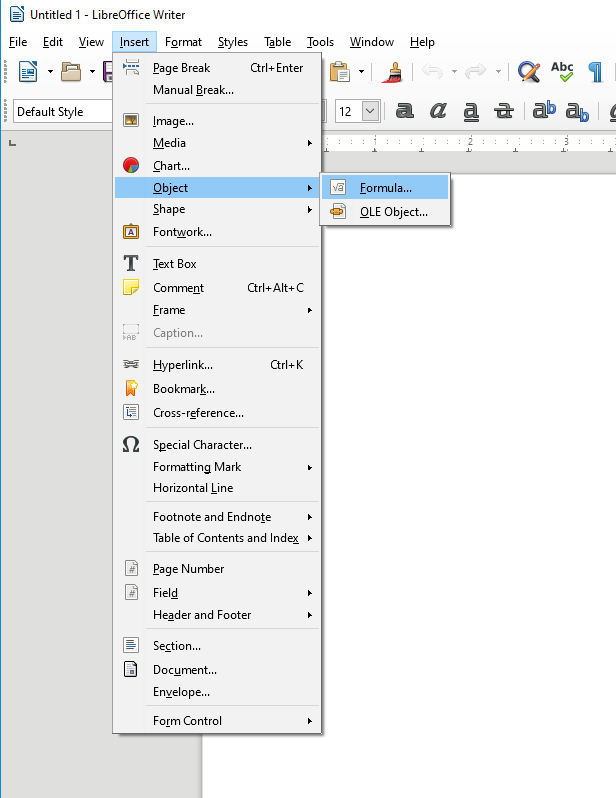The width and height of the screenshot is (616, 798).
Task: Open the Open-file dropdown arrow
Action: (x=92, y=72)
